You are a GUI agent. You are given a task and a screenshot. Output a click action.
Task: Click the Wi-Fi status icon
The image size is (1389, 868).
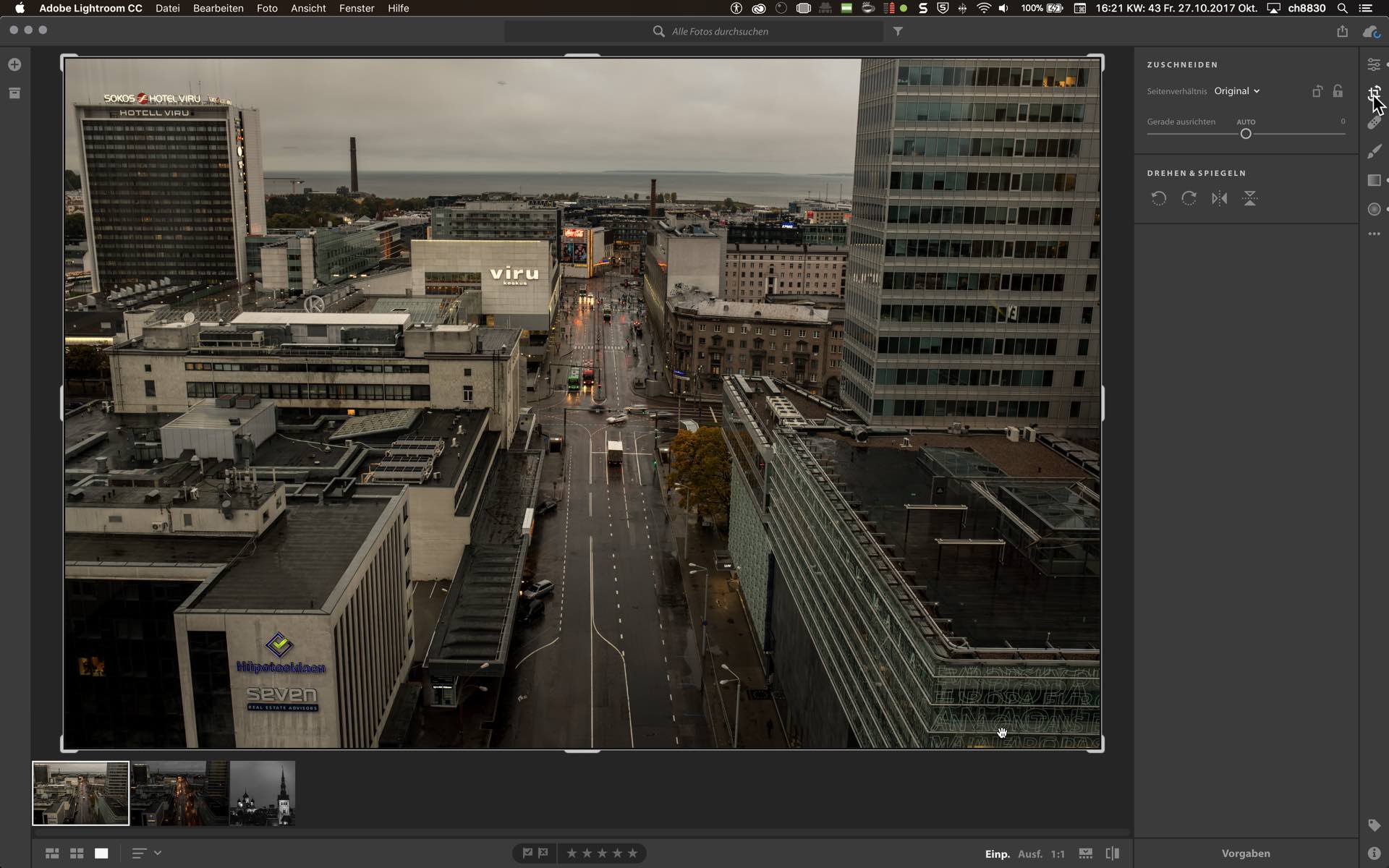[x=983, y=8]
